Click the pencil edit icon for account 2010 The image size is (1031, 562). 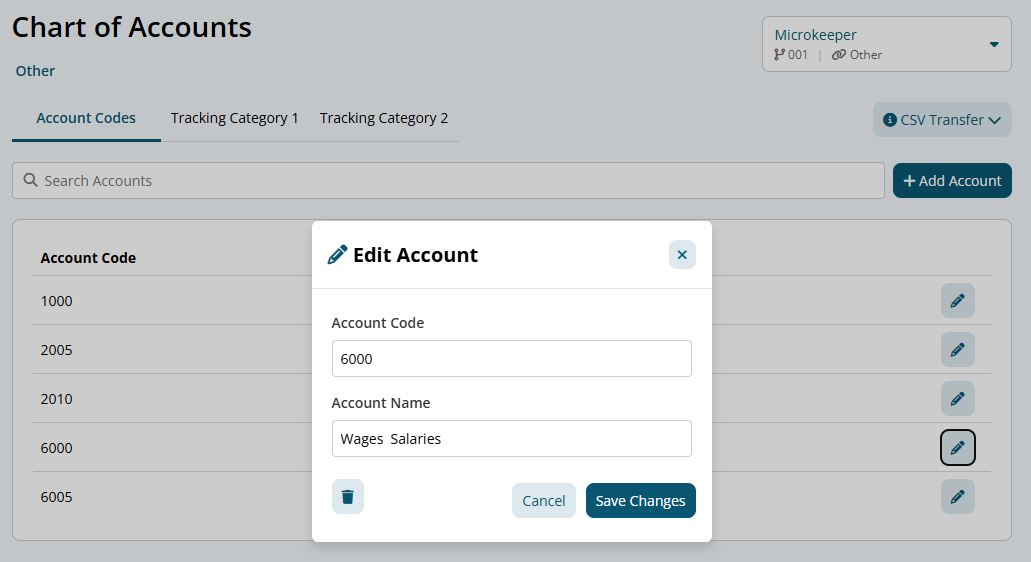click(x=957, y=398)
